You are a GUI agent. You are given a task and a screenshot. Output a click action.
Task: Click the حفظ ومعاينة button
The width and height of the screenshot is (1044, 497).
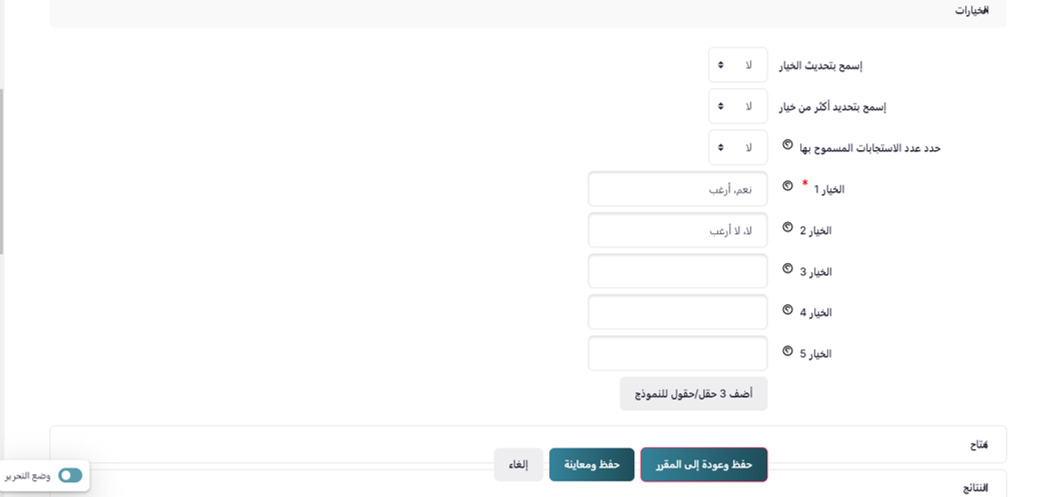[x=592, y=465]
